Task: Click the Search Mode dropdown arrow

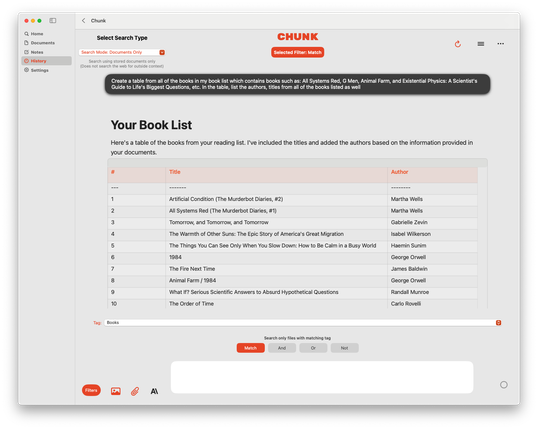Action: coord(162,52)
